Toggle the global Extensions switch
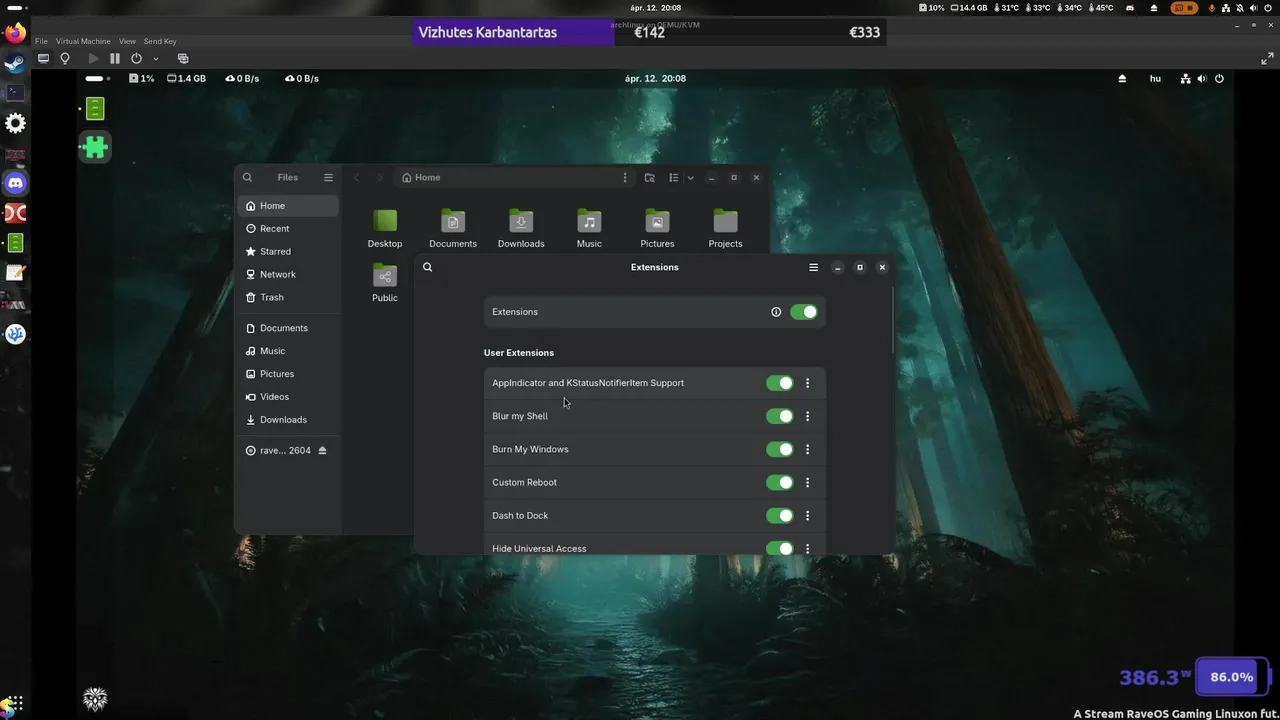 804,312
